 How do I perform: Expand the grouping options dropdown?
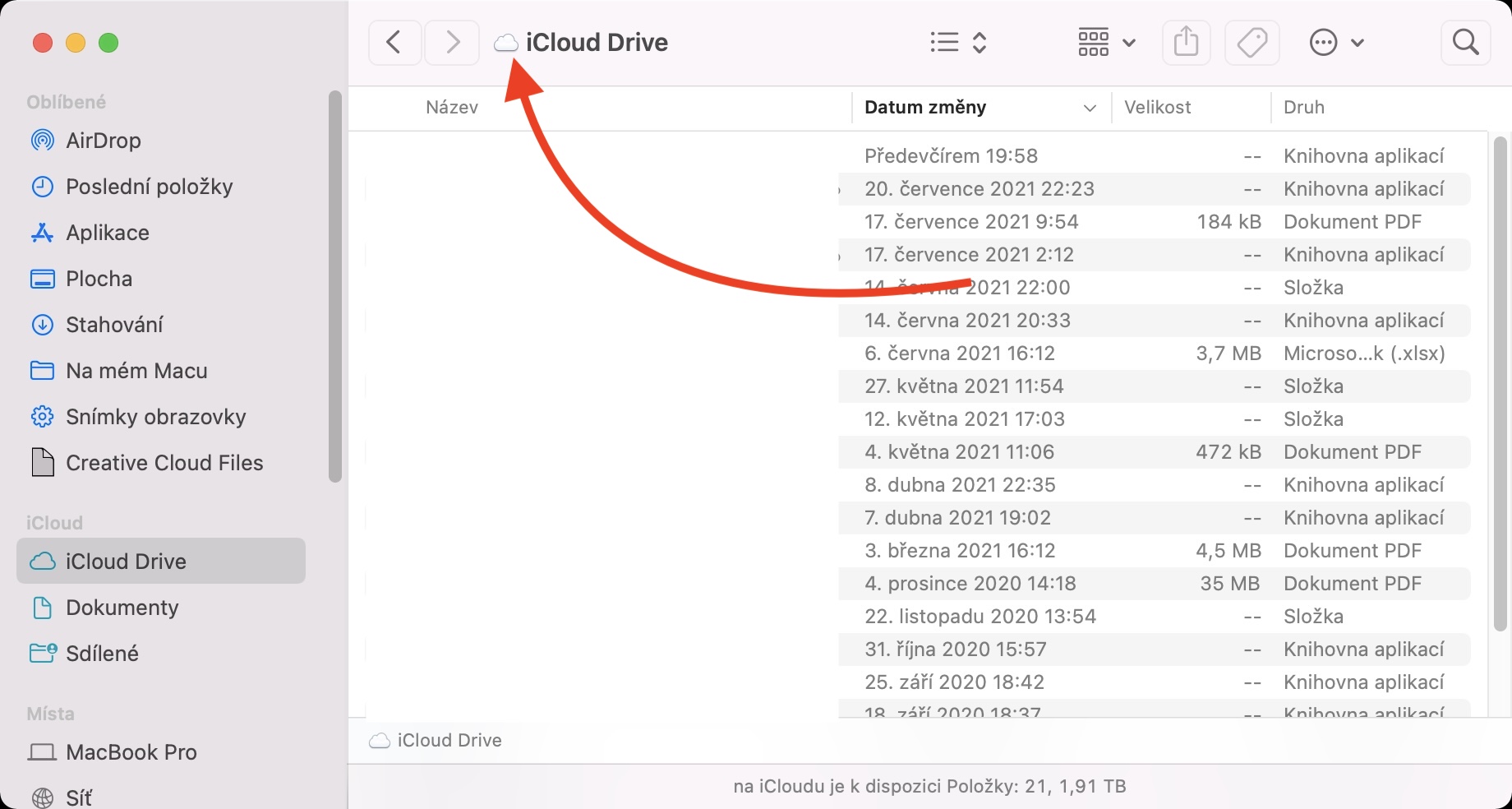point(1106,42)
